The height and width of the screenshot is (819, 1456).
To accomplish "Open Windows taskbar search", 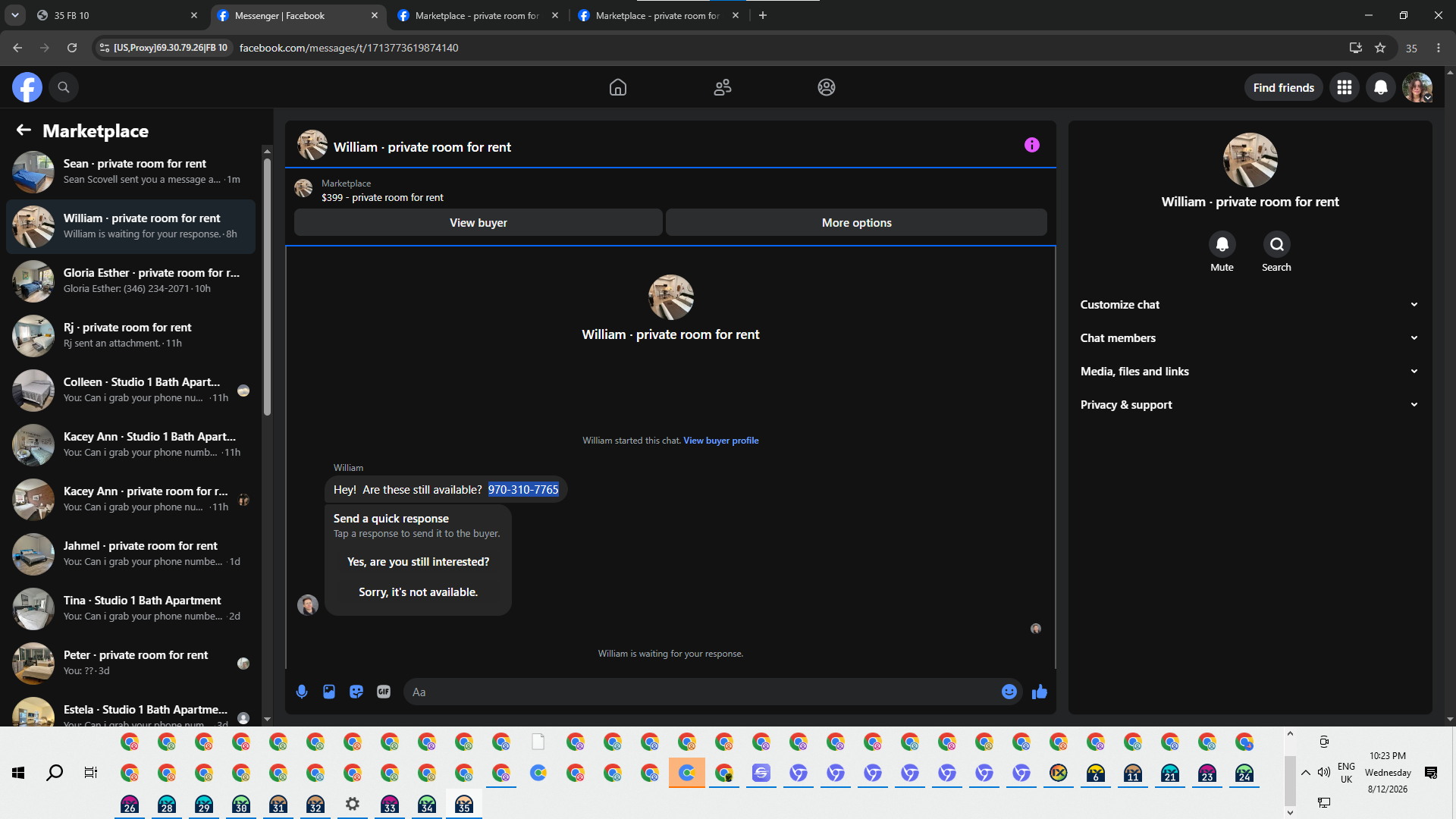I will [55, 773].
